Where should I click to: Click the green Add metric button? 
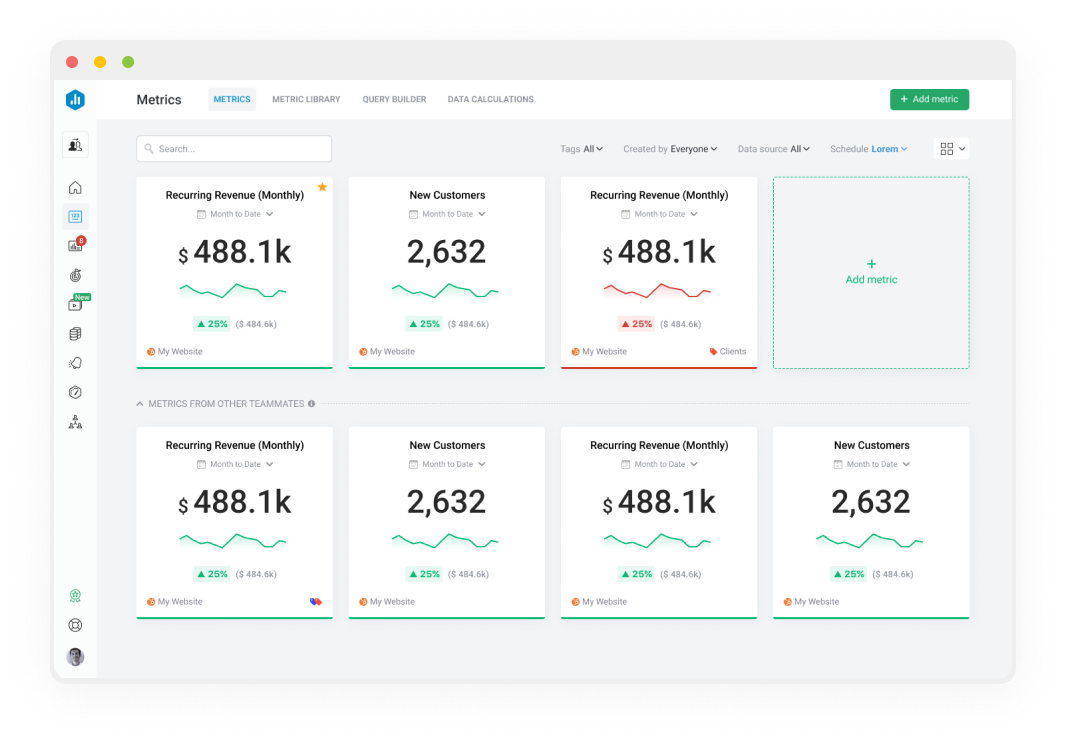coord(929,100)
